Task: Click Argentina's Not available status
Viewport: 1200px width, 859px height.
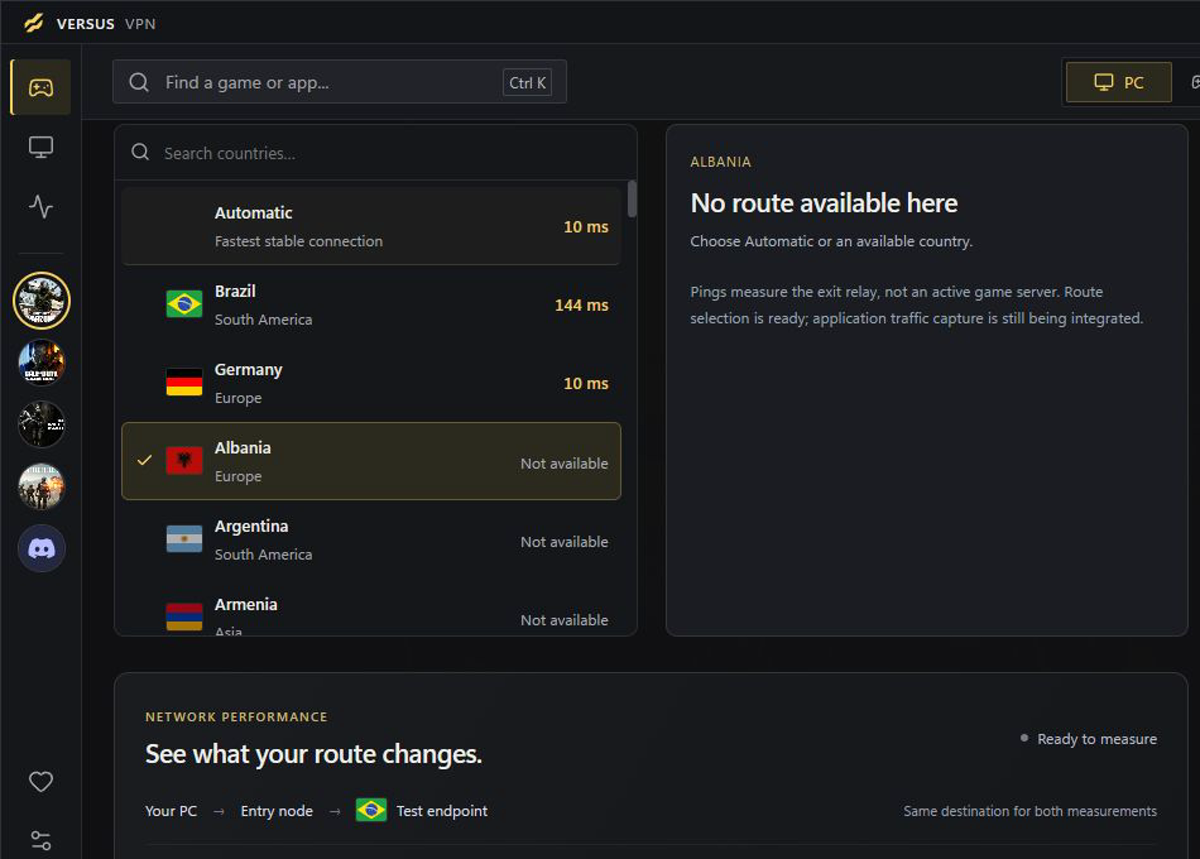Action: coord(564,541)
